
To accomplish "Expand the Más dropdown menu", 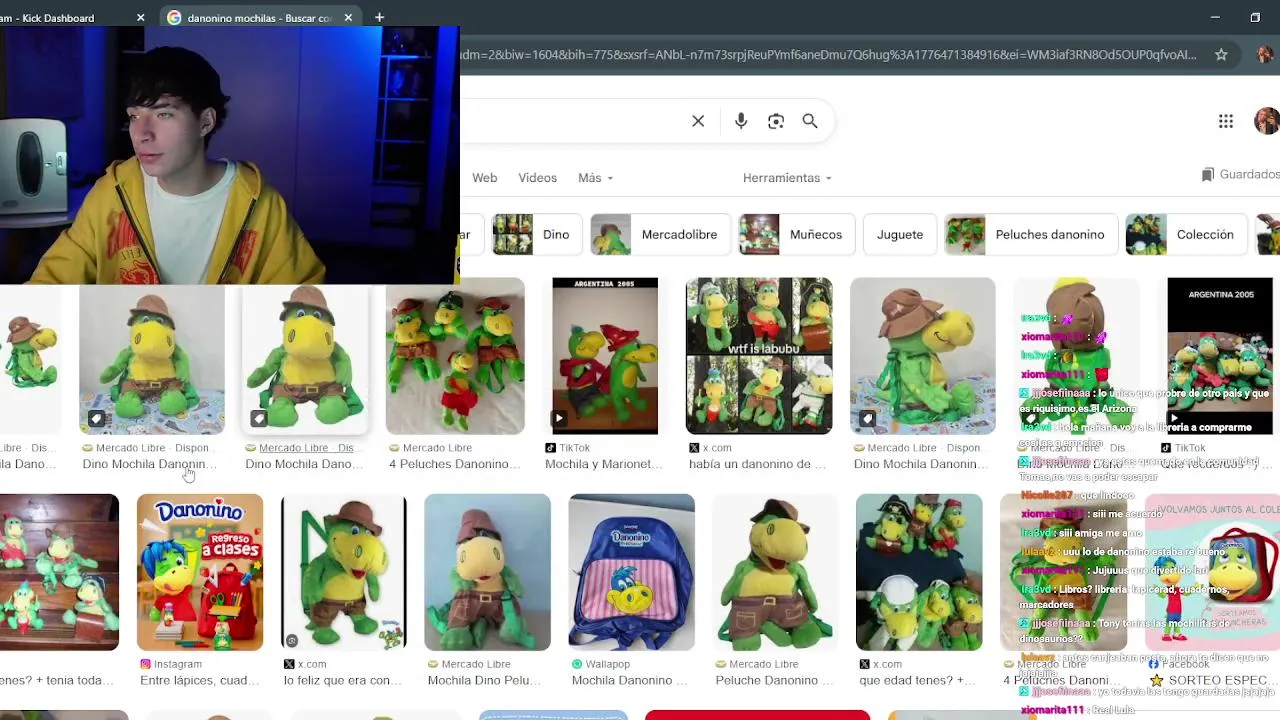I will click(595, 178).
